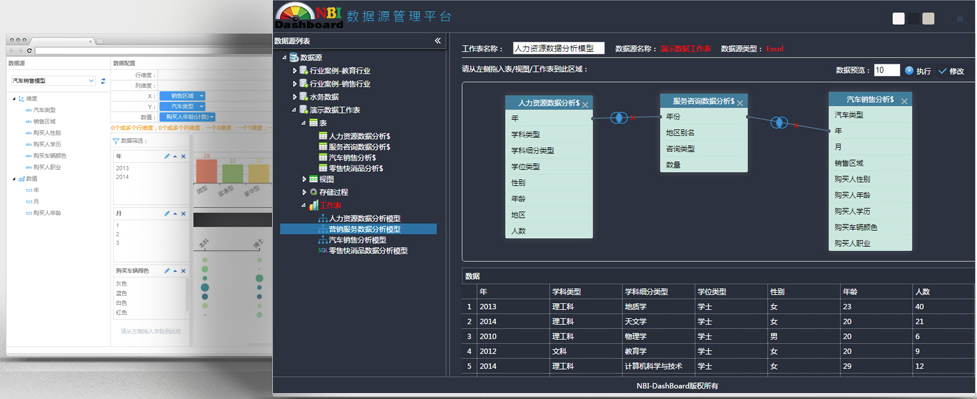The width and height of the screenshot is (977, 399).
Task: Edit the 购买车辆颜色 filter with the pencil icon
Action: click(167, 271)
